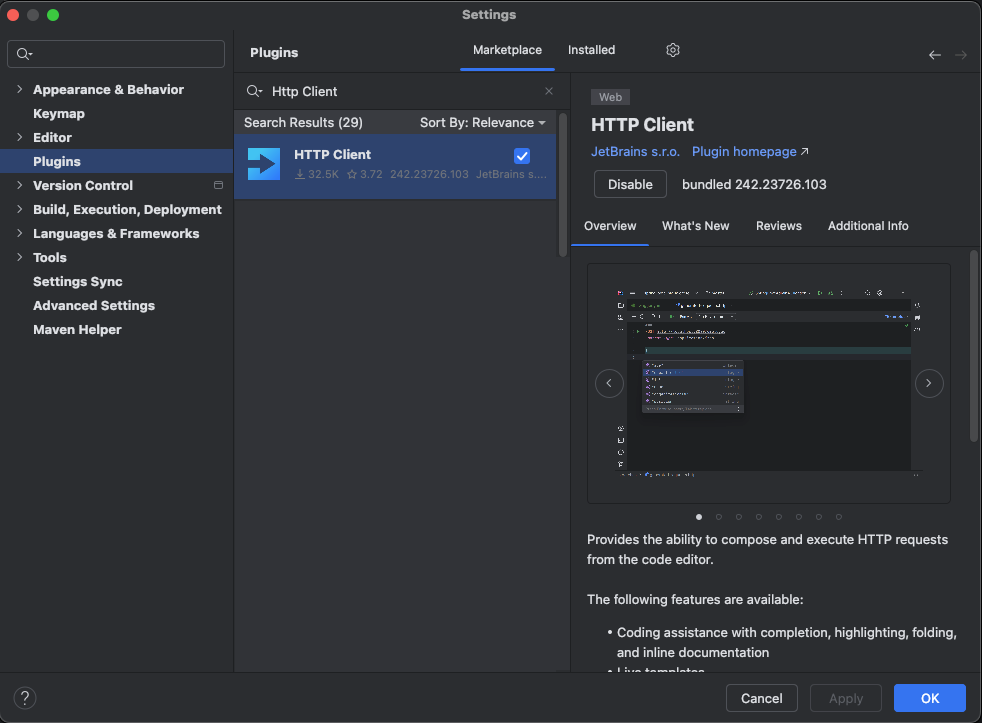982x723 pixels.
Task: Open the Sort By: Relevance dropdown
Action: click(483, 123)
